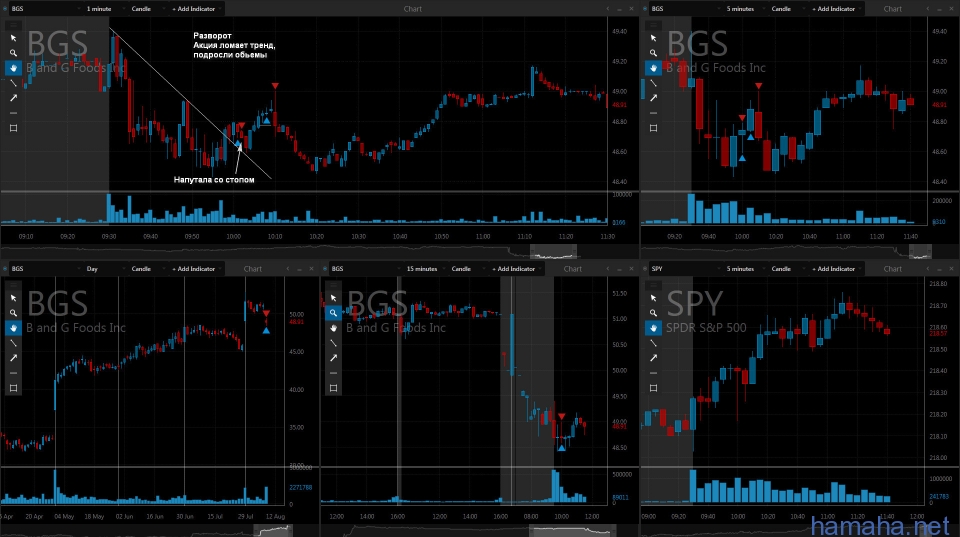Select the trend line tool in BGS 1 minute chart
This screenshot has width=960, height=537.
pyautogui.click(x=13, y=83)
